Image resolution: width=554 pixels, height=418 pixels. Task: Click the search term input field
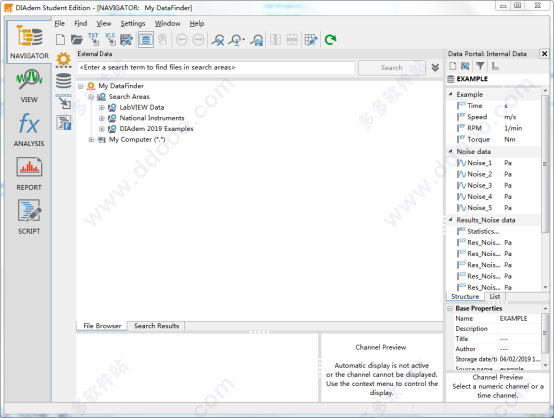(216, 67)
